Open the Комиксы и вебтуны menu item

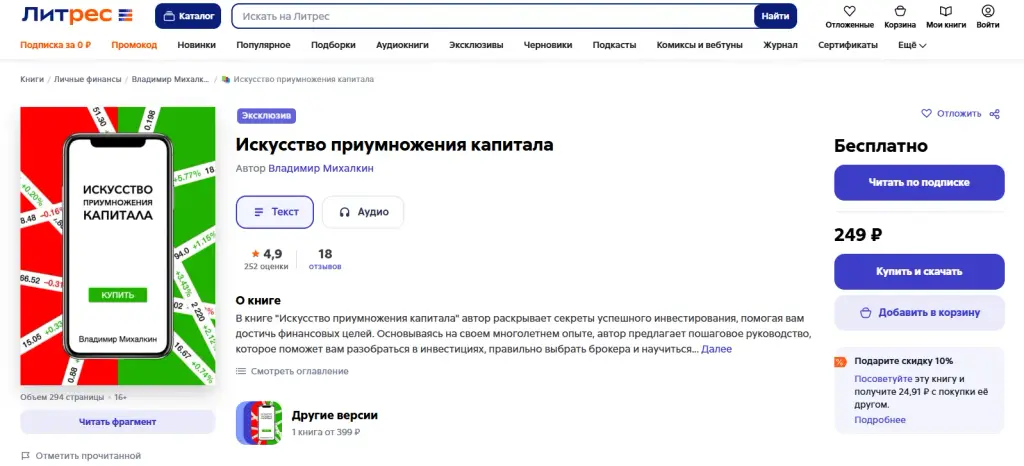pos(699,45)
